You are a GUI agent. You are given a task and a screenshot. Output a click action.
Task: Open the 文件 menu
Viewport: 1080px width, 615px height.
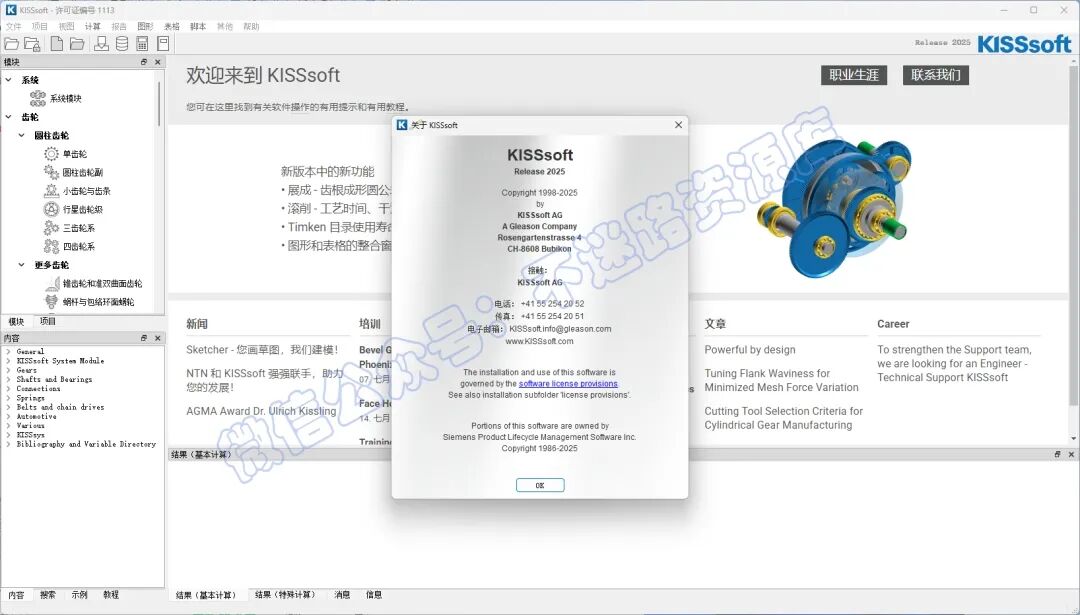14,26
